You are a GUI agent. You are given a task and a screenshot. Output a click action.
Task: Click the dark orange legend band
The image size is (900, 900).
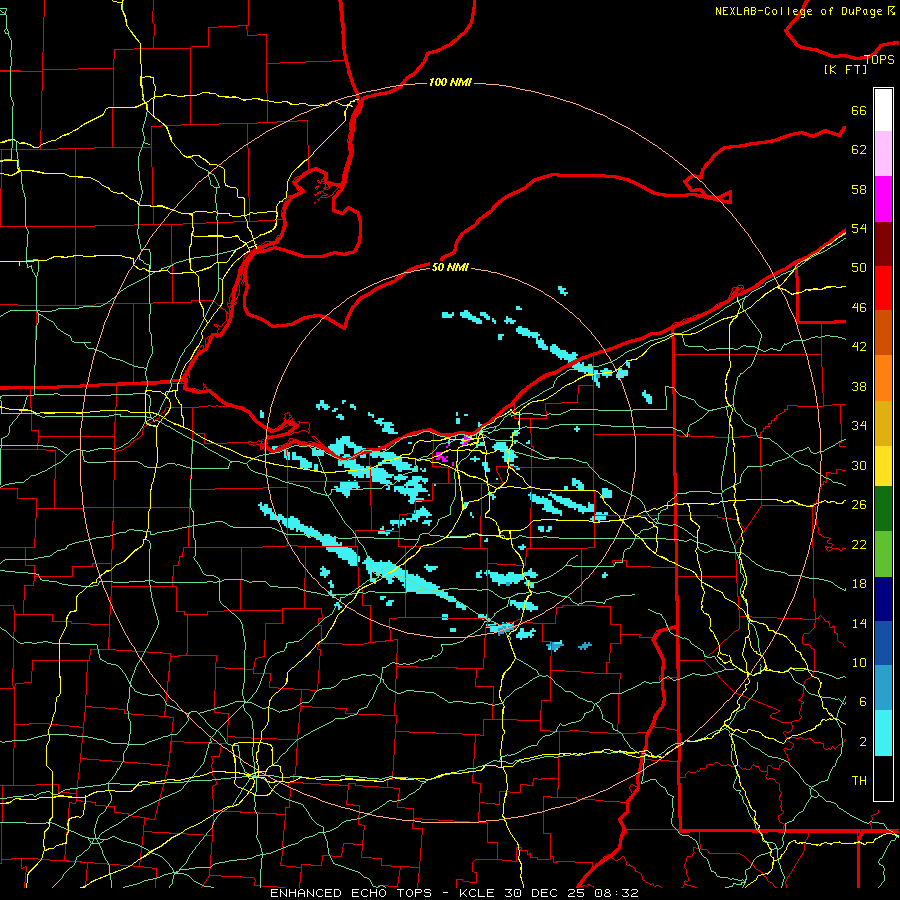click(x=883, y=333)
